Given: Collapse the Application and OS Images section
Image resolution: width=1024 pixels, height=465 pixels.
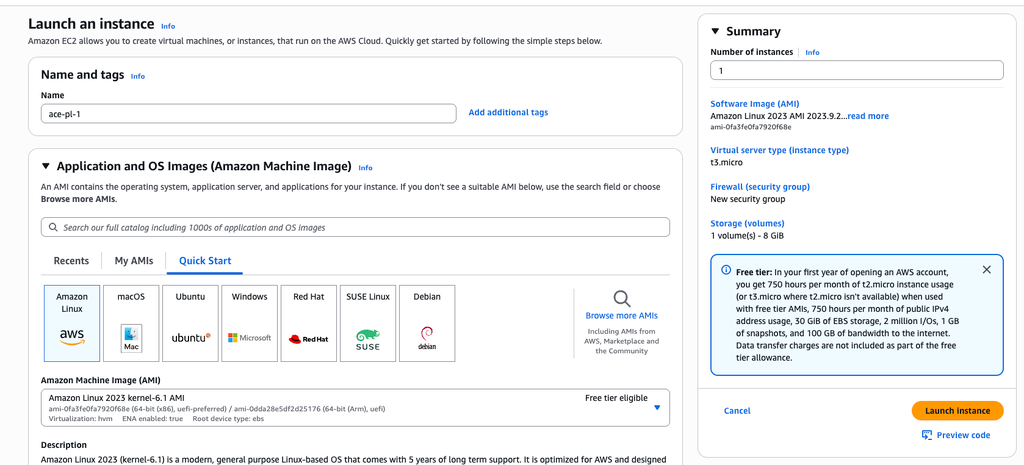Looking at the screenshot, I should 45,166.
